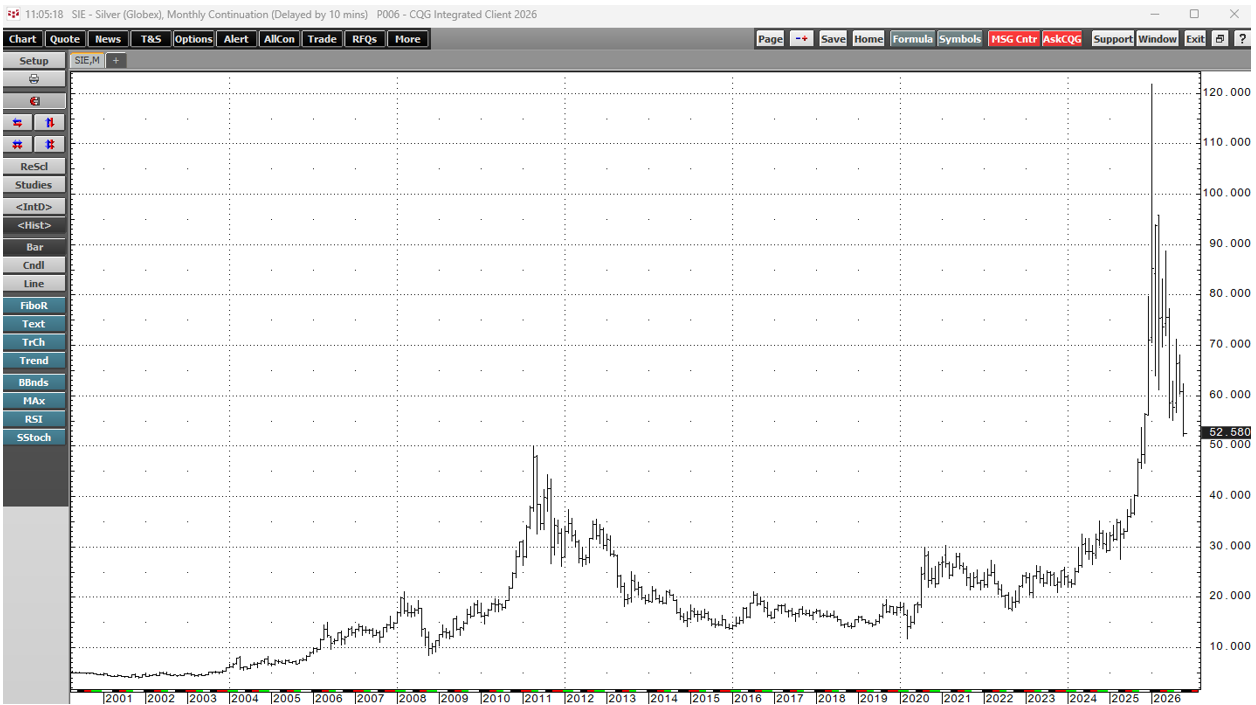The image size is (1256, 705).
Task: Open the News menu item
Action: pyautogui.click(x=107, y=39)
